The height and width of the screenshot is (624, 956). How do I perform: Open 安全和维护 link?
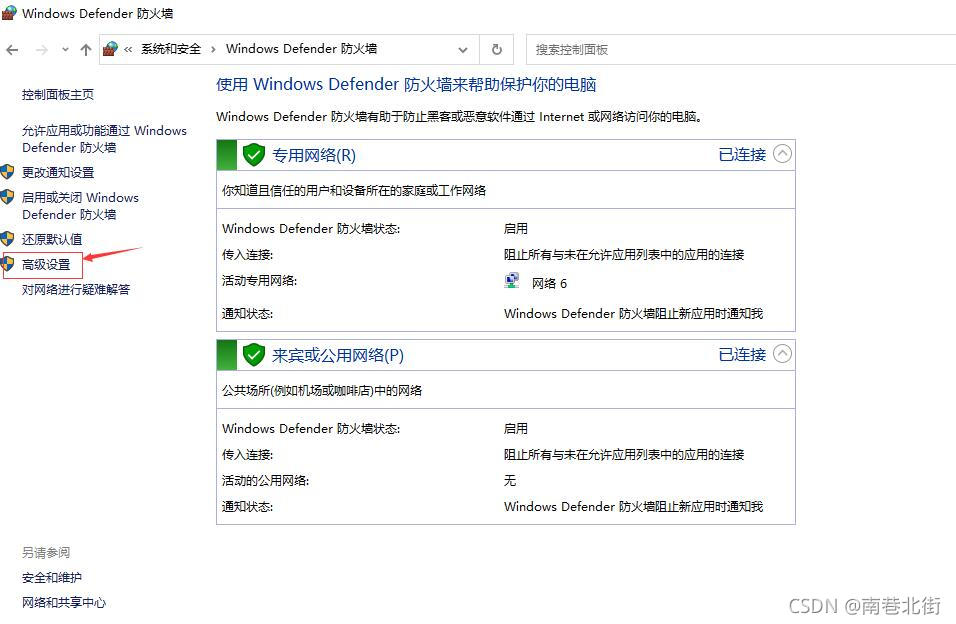coord(52,578)
